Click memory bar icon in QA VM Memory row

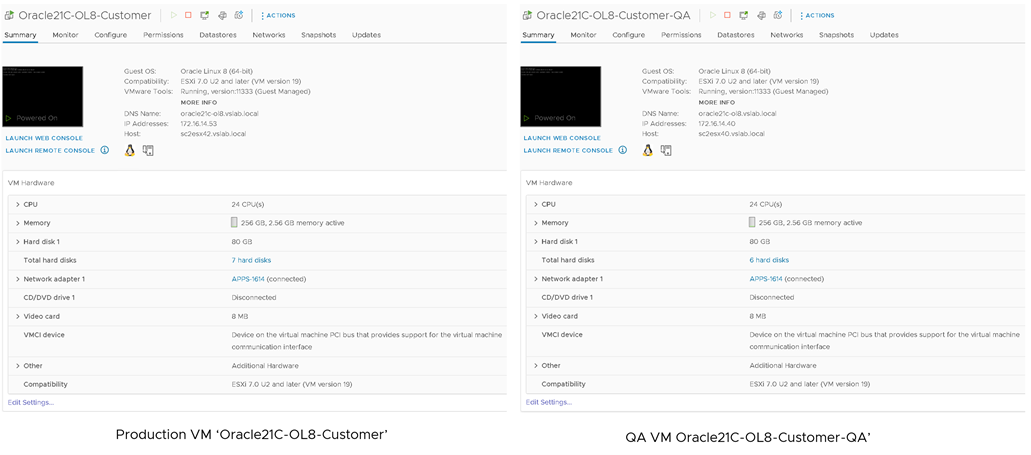click(752, 222)
